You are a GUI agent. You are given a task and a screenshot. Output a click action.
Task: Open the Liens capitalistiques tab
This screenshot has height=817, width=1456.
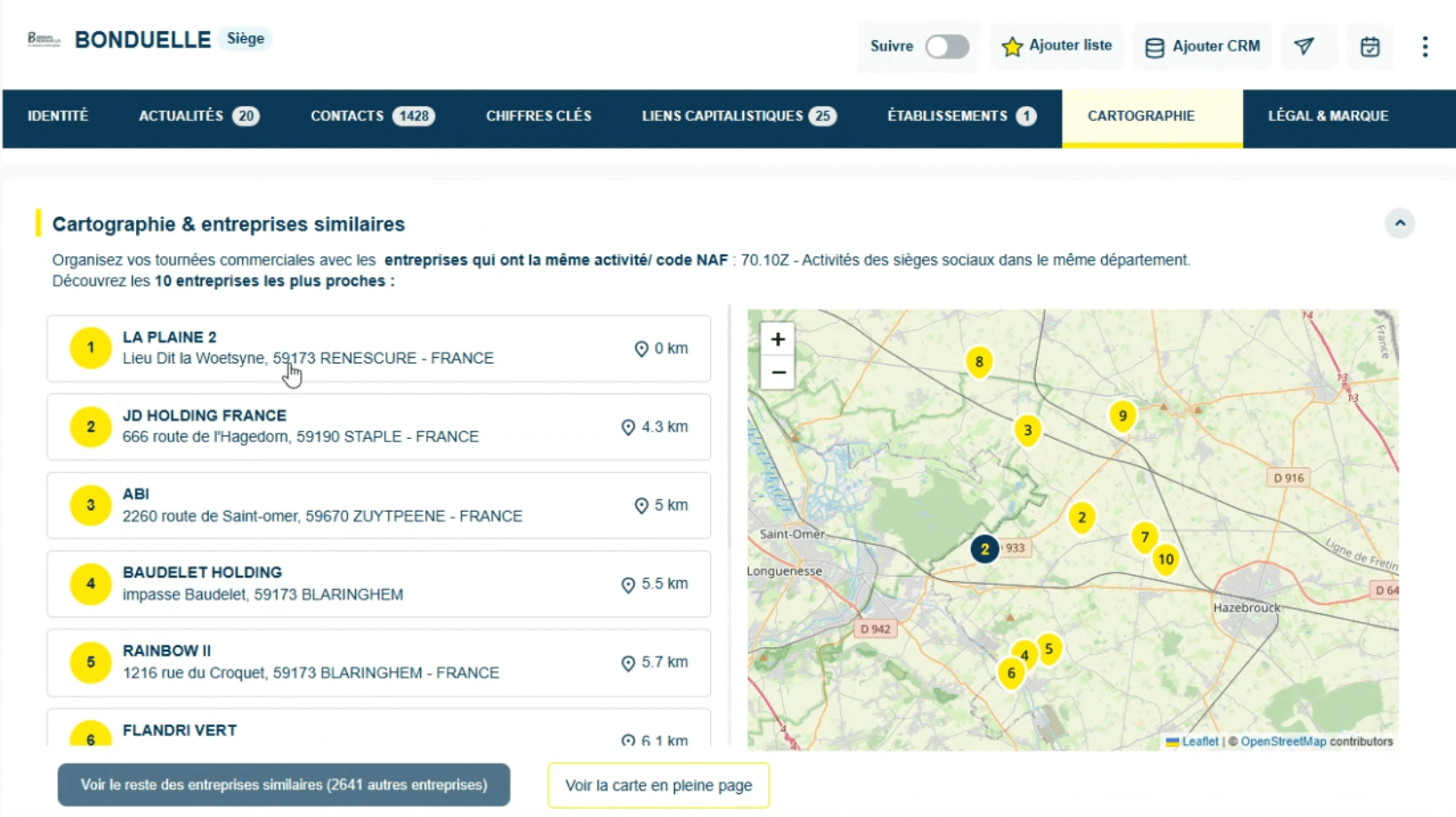tap(739, 116)
